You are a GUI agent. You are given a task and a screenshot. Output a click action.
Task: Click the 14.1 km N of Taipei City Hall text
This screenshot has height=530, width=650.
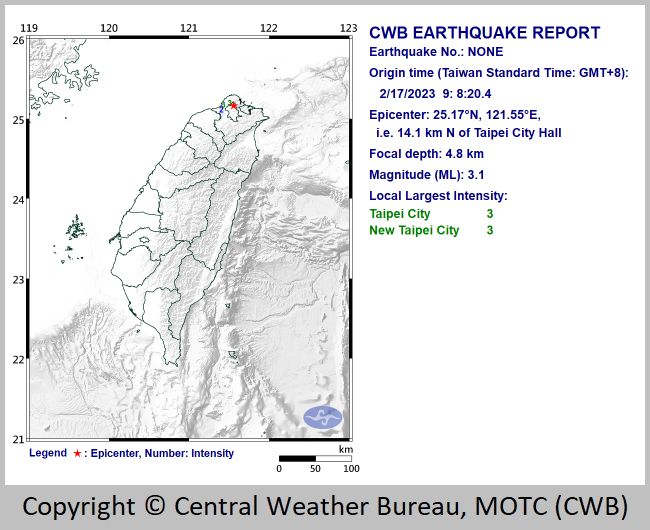click(x=468, y=133)
